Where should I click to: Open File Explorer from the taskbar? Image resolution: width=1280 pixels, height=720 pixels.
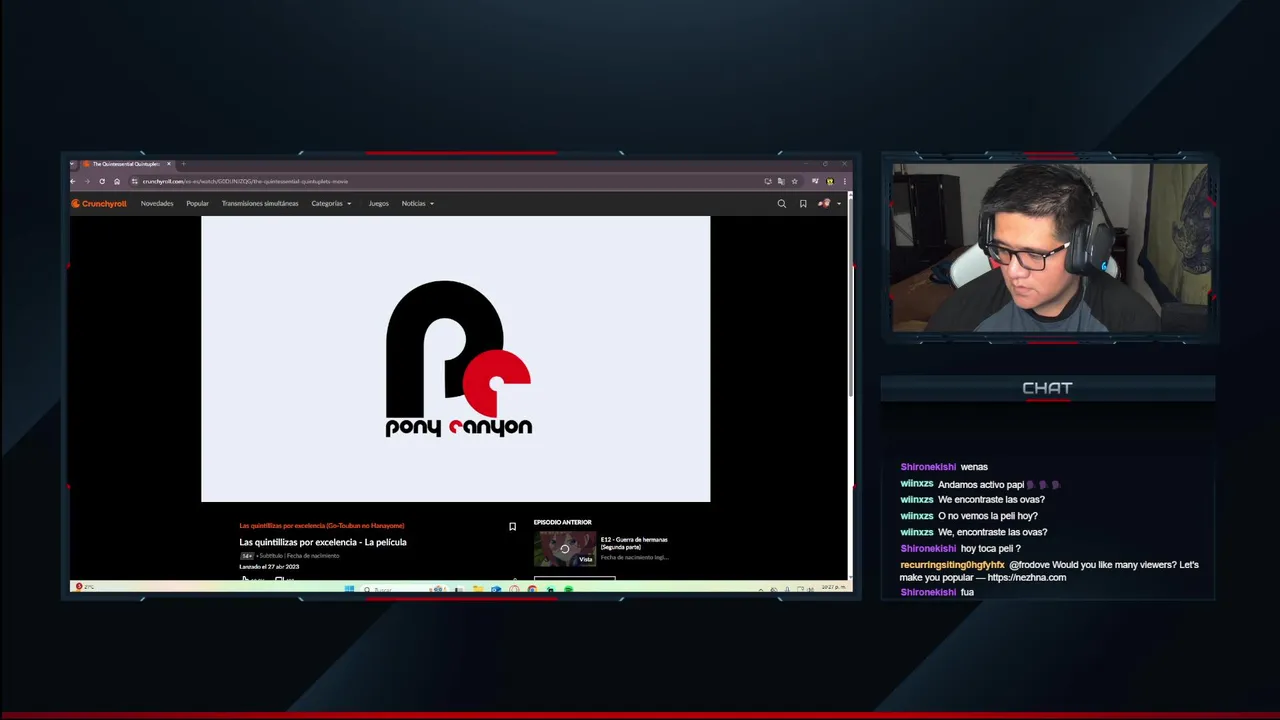[477, 588]
